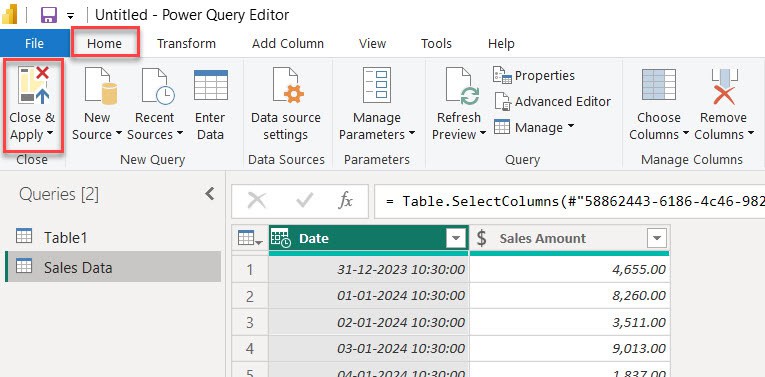Open Data source settings
Viewport: 765px width, 377px height.
click(x=285, y=104)
